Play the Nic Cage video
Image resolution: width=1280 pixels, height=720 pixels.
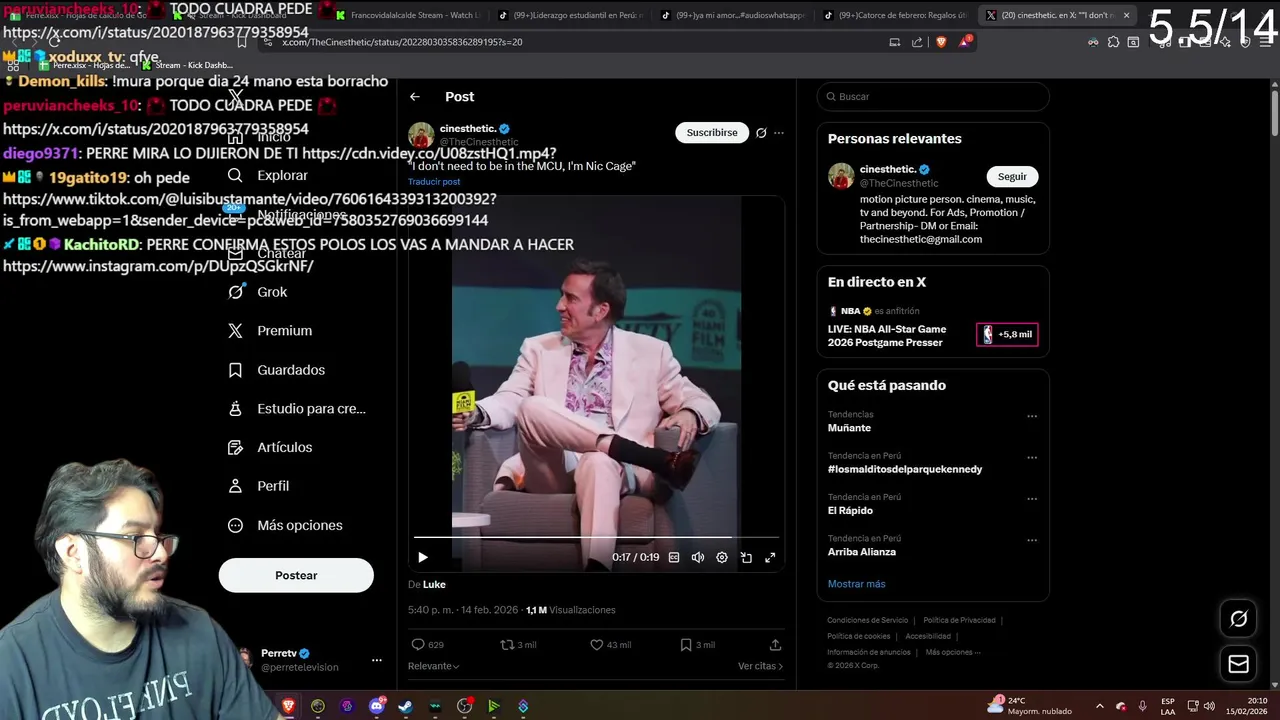422,558
